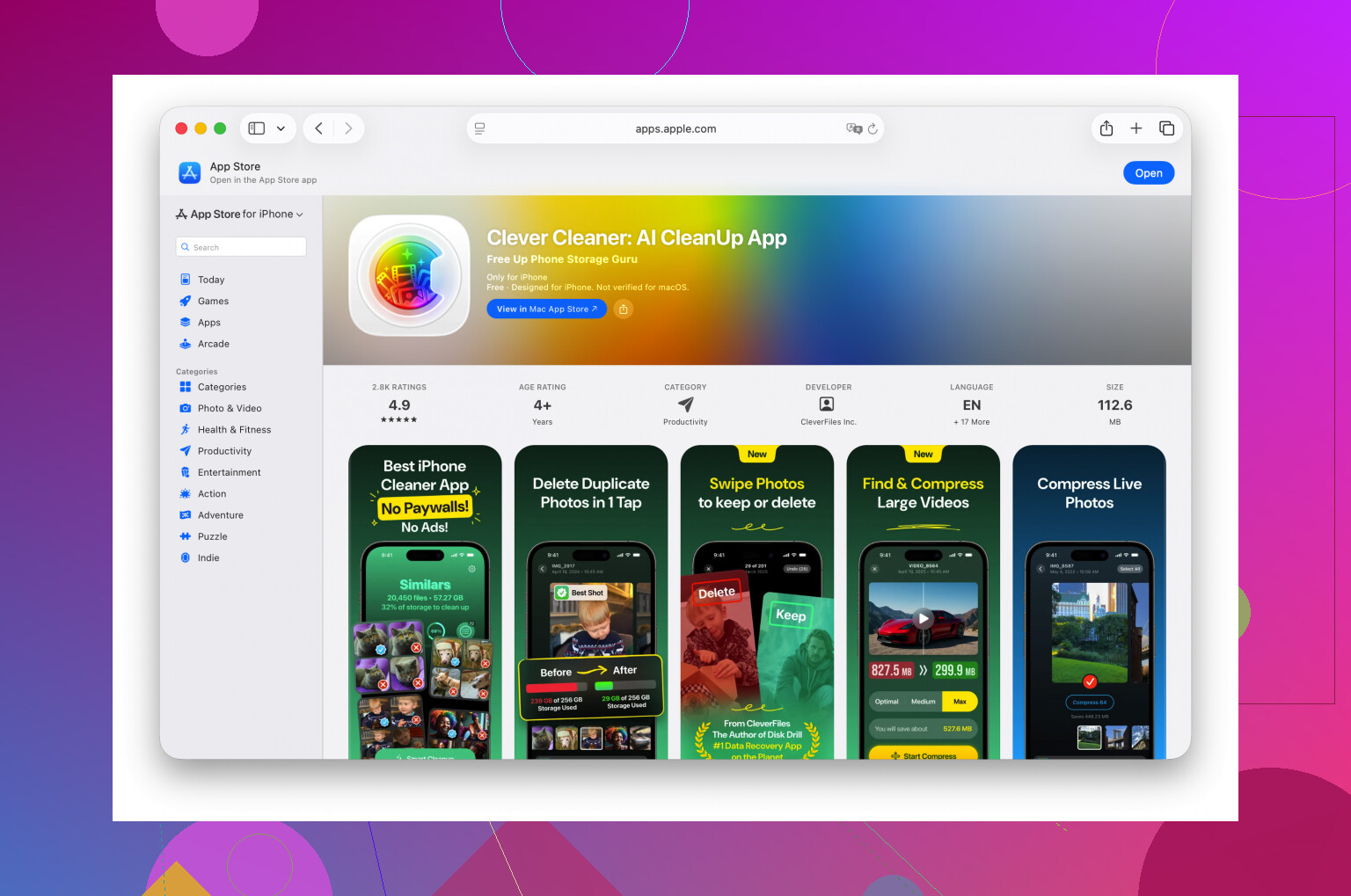
Task: Click the App Store banner icon
Action: tap(190, 172)
